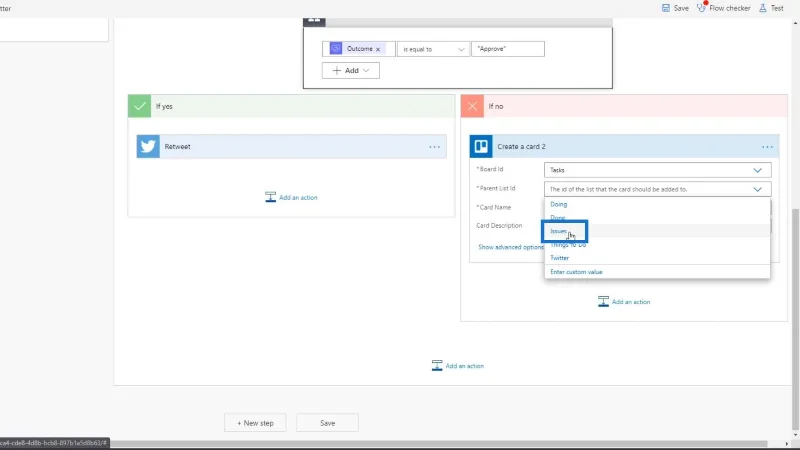800x450 pixels.
Task: Click the horizontal scrollbar at the bottom
Action: tap(439, 443)
